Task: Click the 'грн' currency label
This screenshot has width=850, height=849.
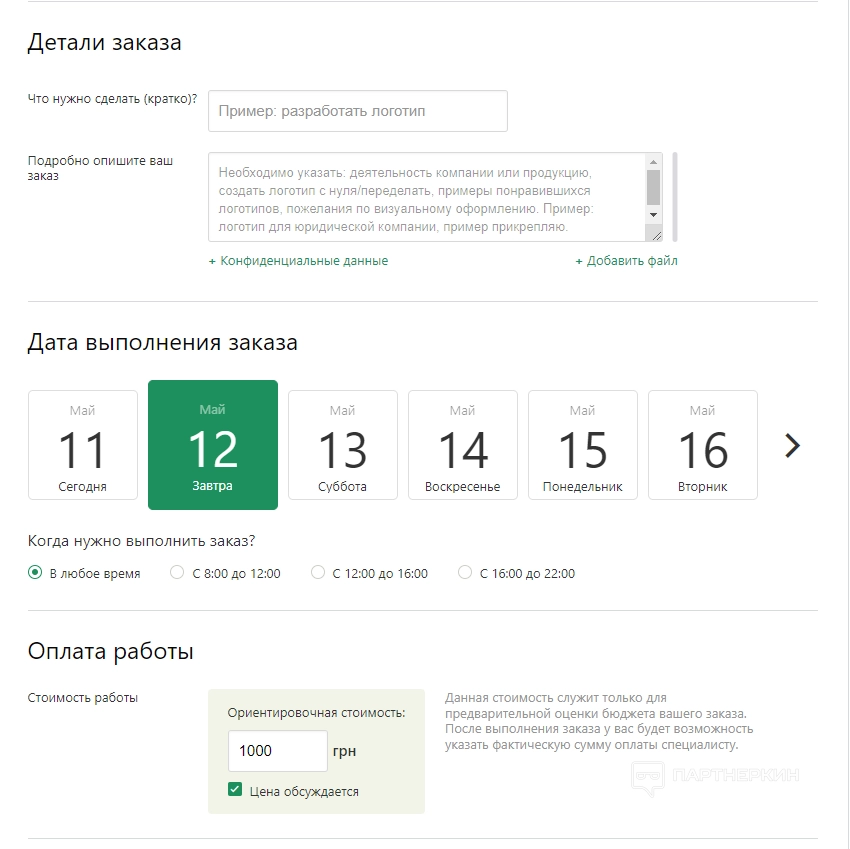Action: [344, 751]
